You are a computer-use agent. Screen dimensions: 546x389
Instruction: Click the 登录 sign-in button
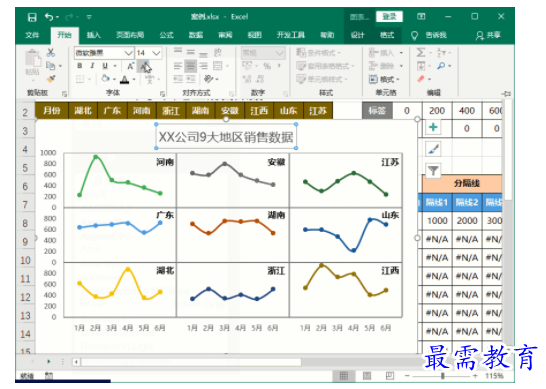pyautogui.click(x=389, y=16)
